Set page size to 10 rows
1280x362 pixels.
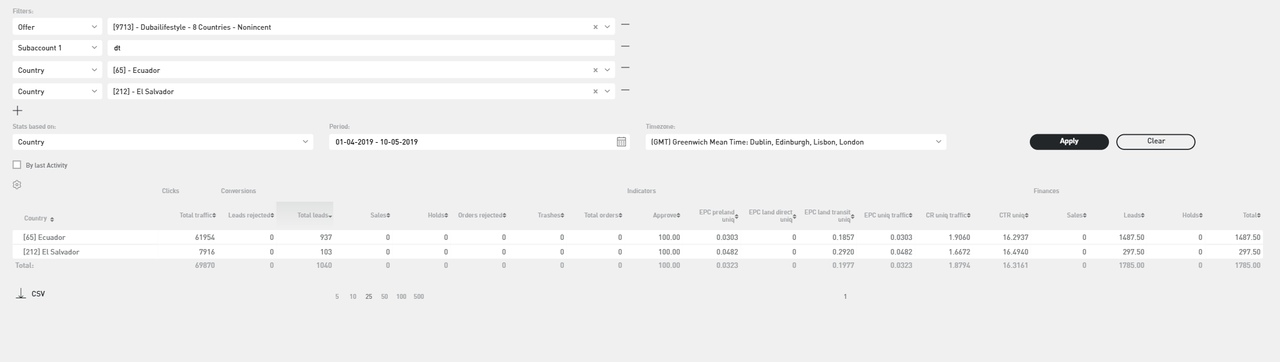[353, 297]
